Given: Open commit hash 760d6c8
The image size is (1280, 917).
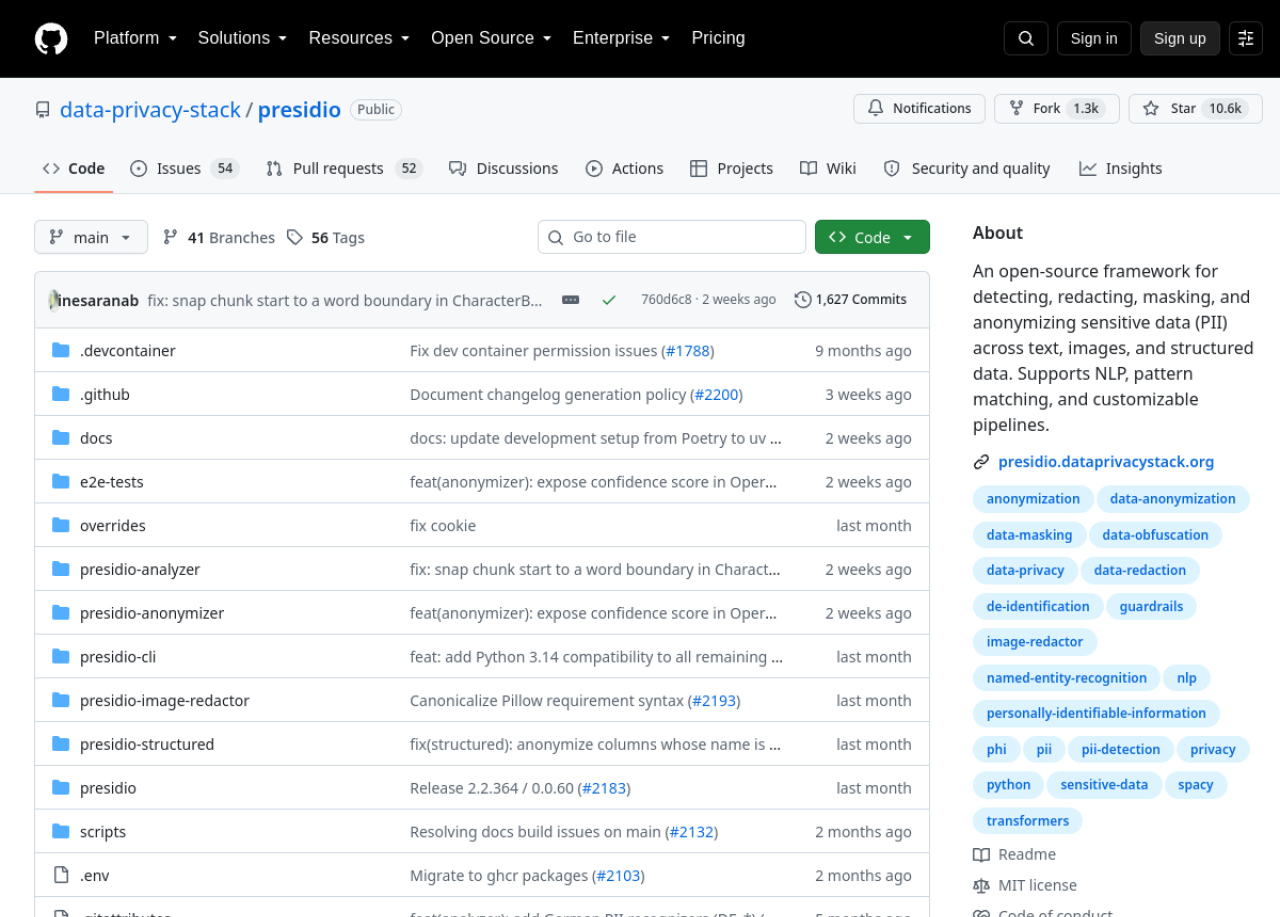Looking at the screenshot, I should (x=666, y=299).
